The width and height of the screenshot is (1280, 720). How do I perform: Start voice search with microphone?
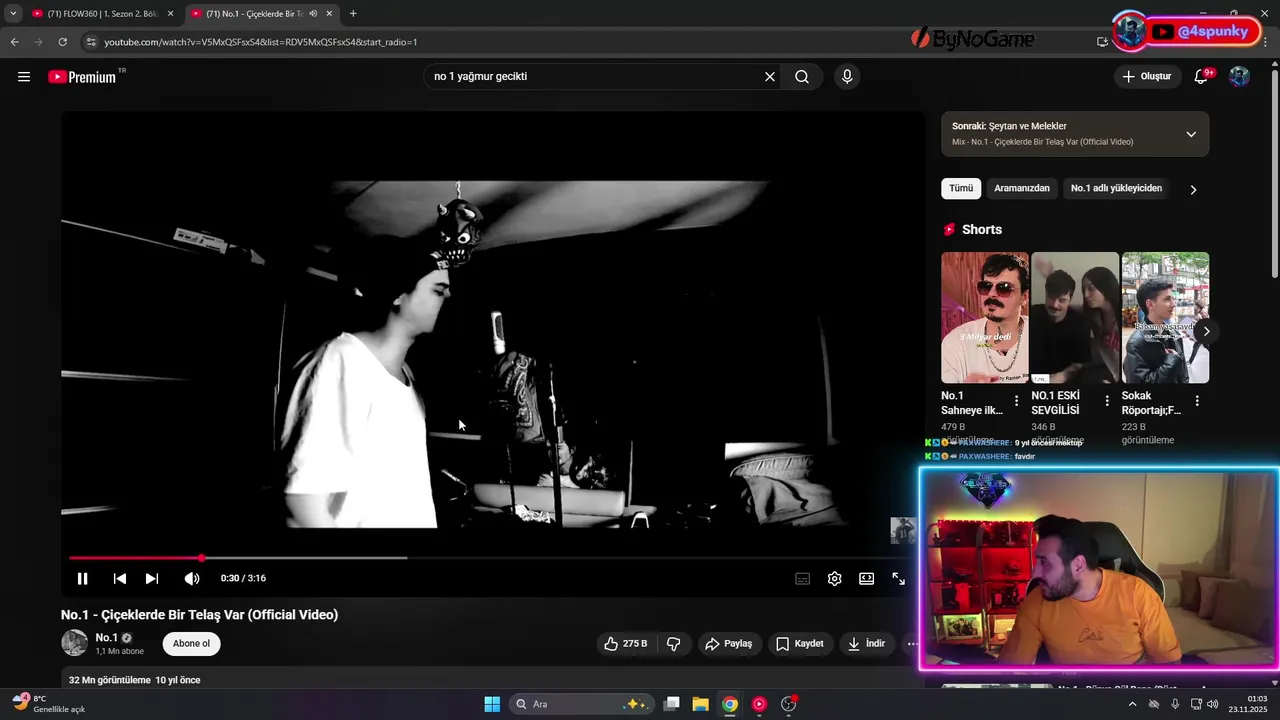tap(847, 77)
